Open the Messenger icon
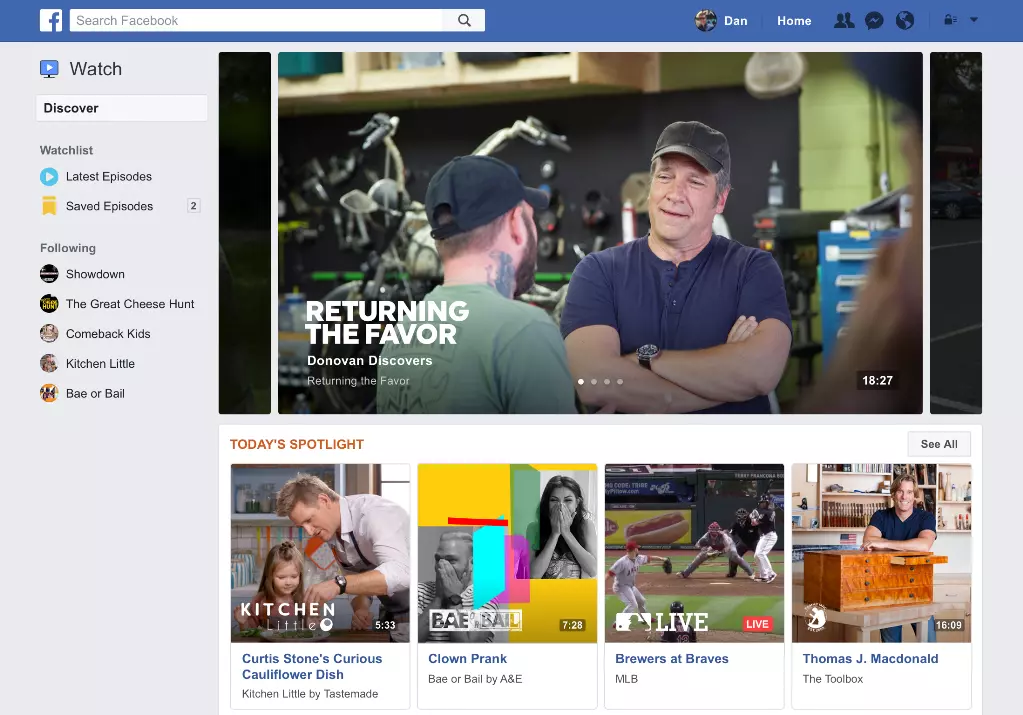Viewport: 1023px width, 715px height. (x=874, y=21)
